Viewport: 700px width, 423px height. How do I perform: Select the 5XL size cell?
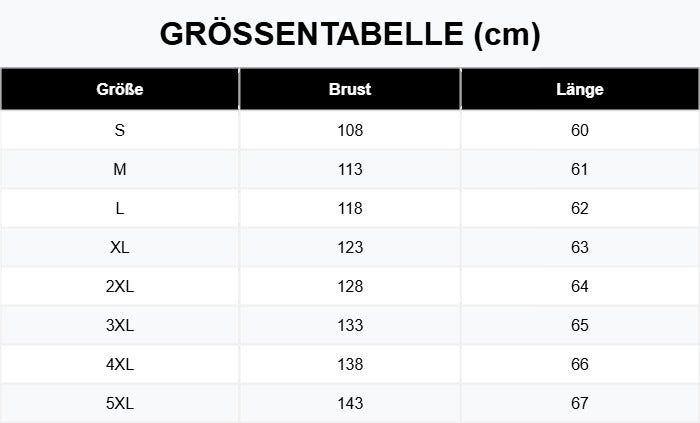tap(120, 403)
